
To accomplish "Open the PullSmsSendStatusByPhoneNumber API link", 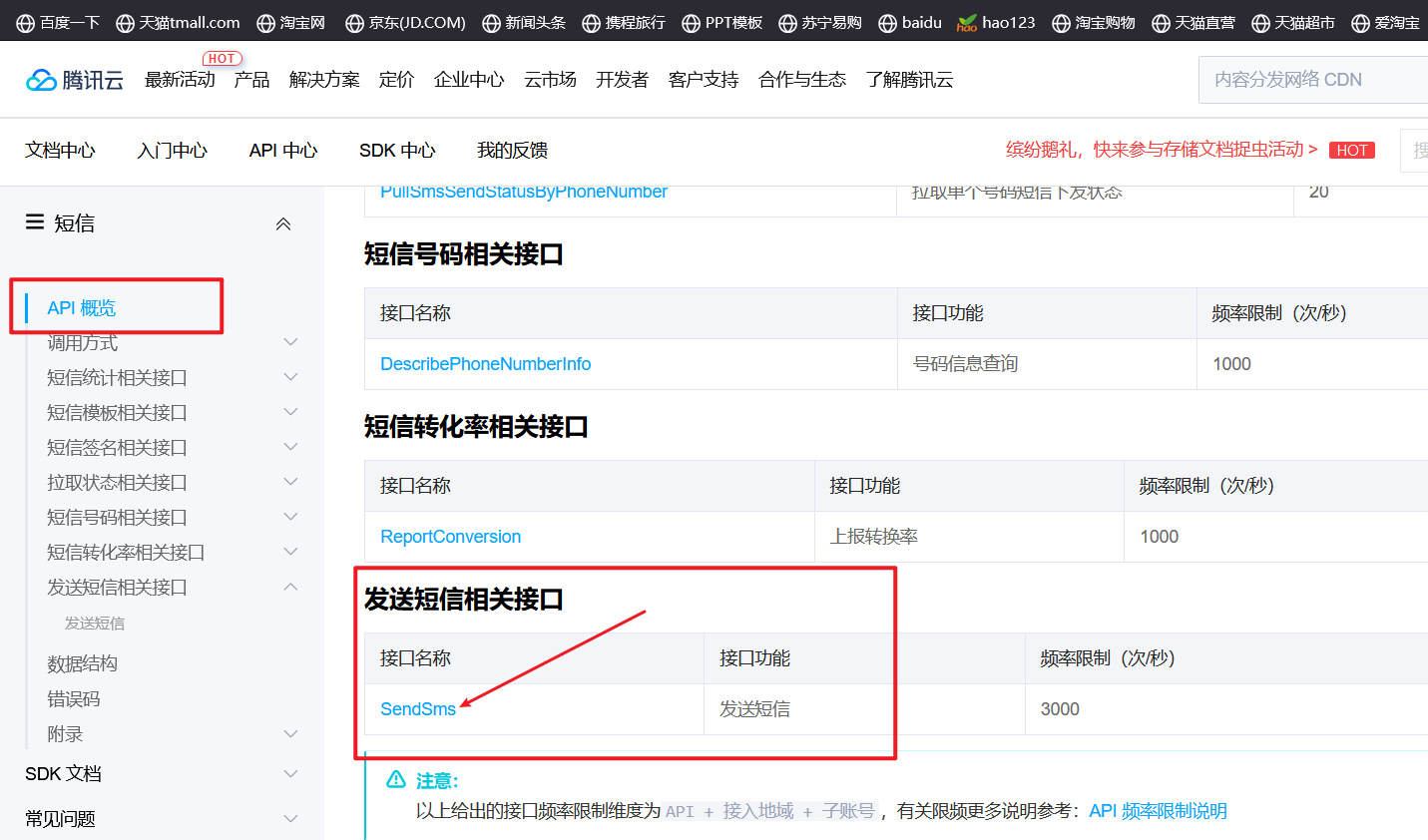I will 524,192.
